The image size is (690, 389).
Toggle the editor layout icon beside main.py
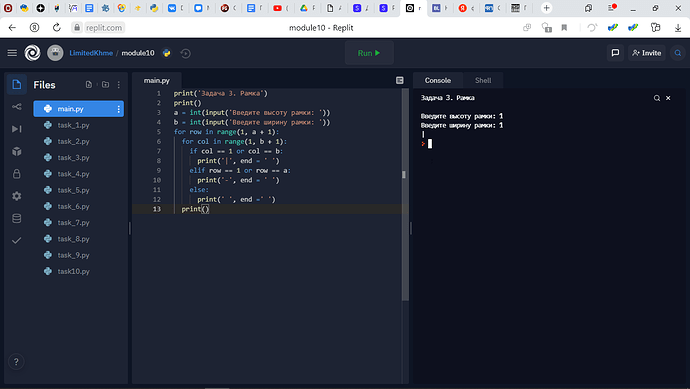coord(400,80)
